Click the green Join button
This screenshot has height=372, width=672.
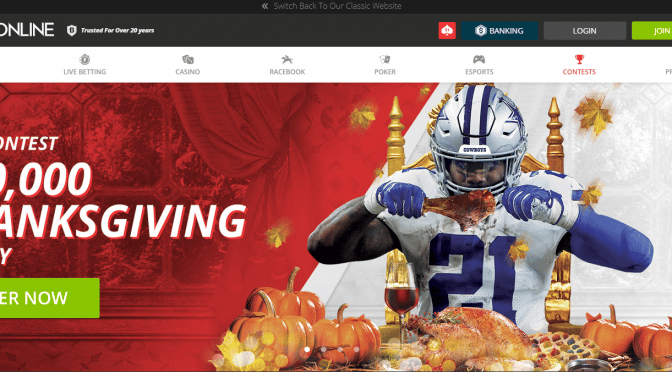click(652, 31)
